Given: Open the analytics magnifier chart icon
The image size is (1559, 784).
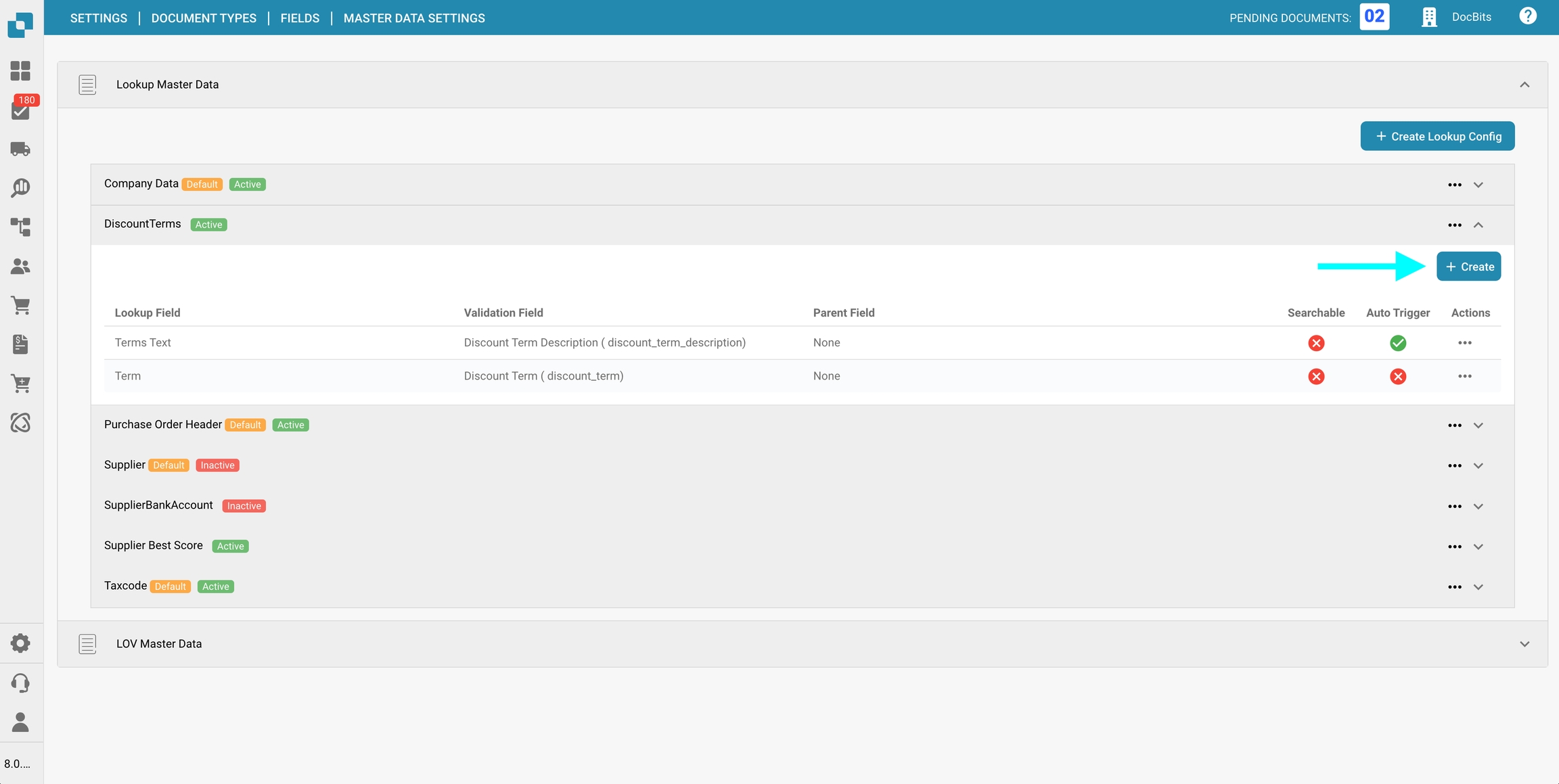Looking at the screenshot, I should click(20, 187).
